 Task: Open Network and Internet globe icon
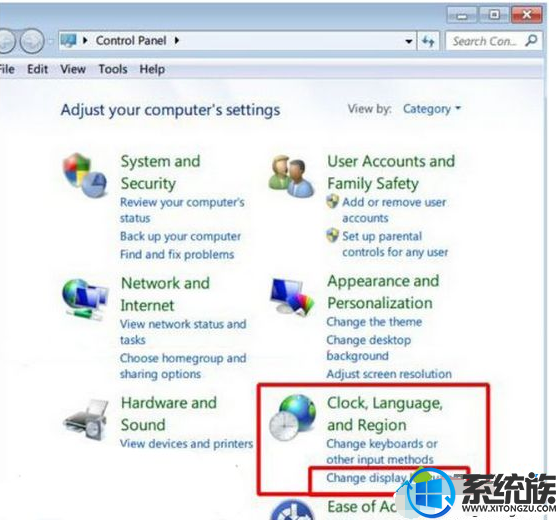click(85, 299)
